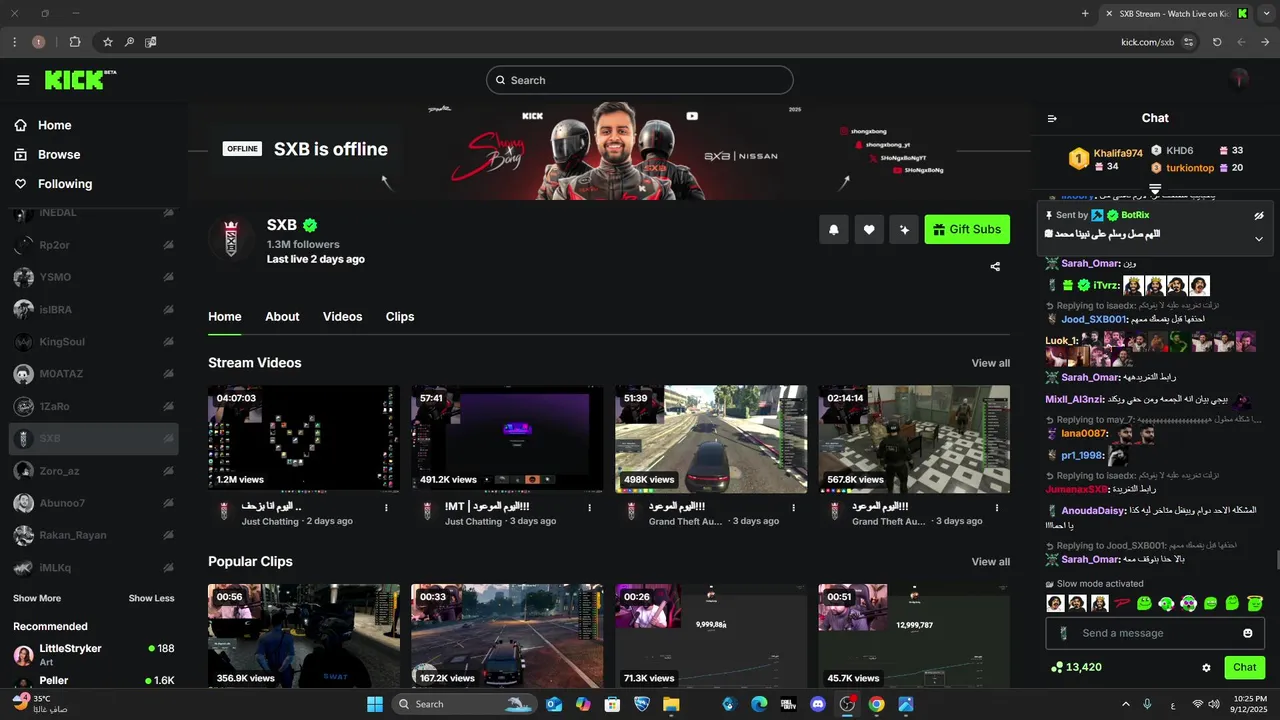Image resolution: width=1280 pixels, height=720 pixels.
Task: Open options for the 498K views video
Action: coord(793,507)
